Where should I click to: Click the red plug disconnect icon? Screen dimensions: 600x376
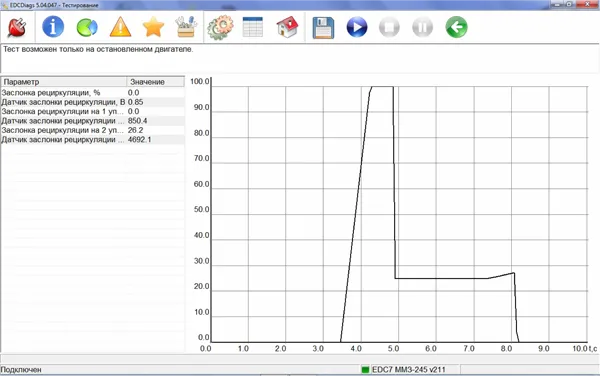[17, 27]
